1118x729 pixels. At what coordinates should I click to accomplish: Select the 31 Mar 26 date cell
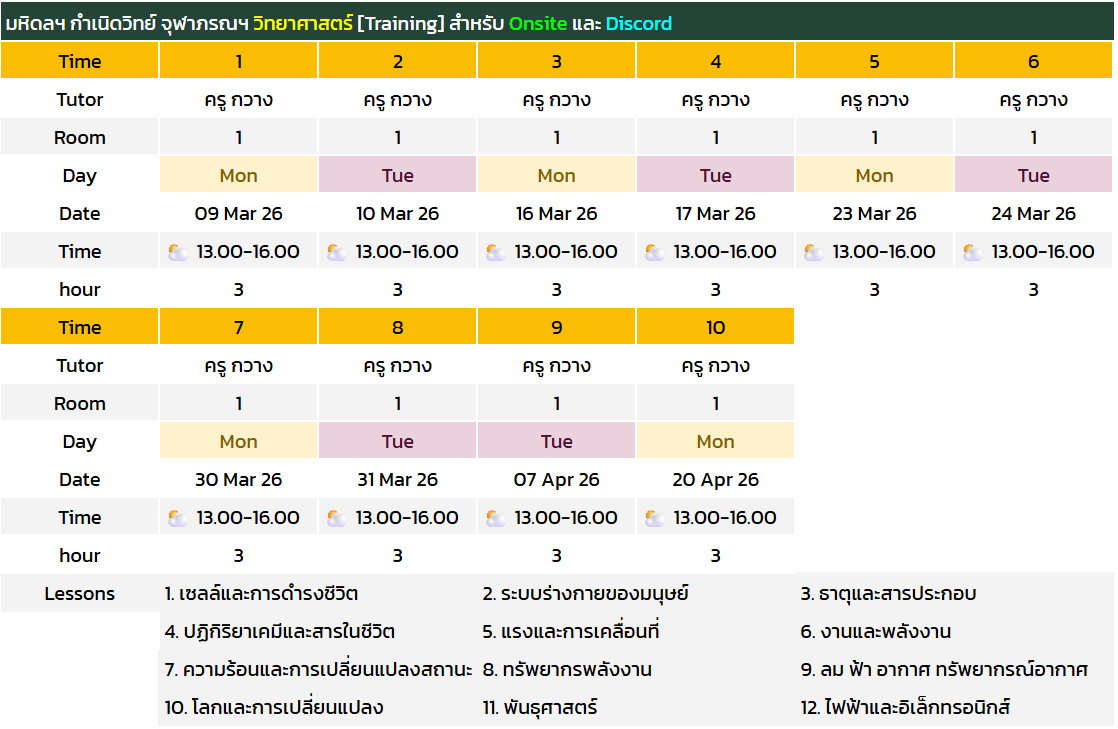[397, 480]
